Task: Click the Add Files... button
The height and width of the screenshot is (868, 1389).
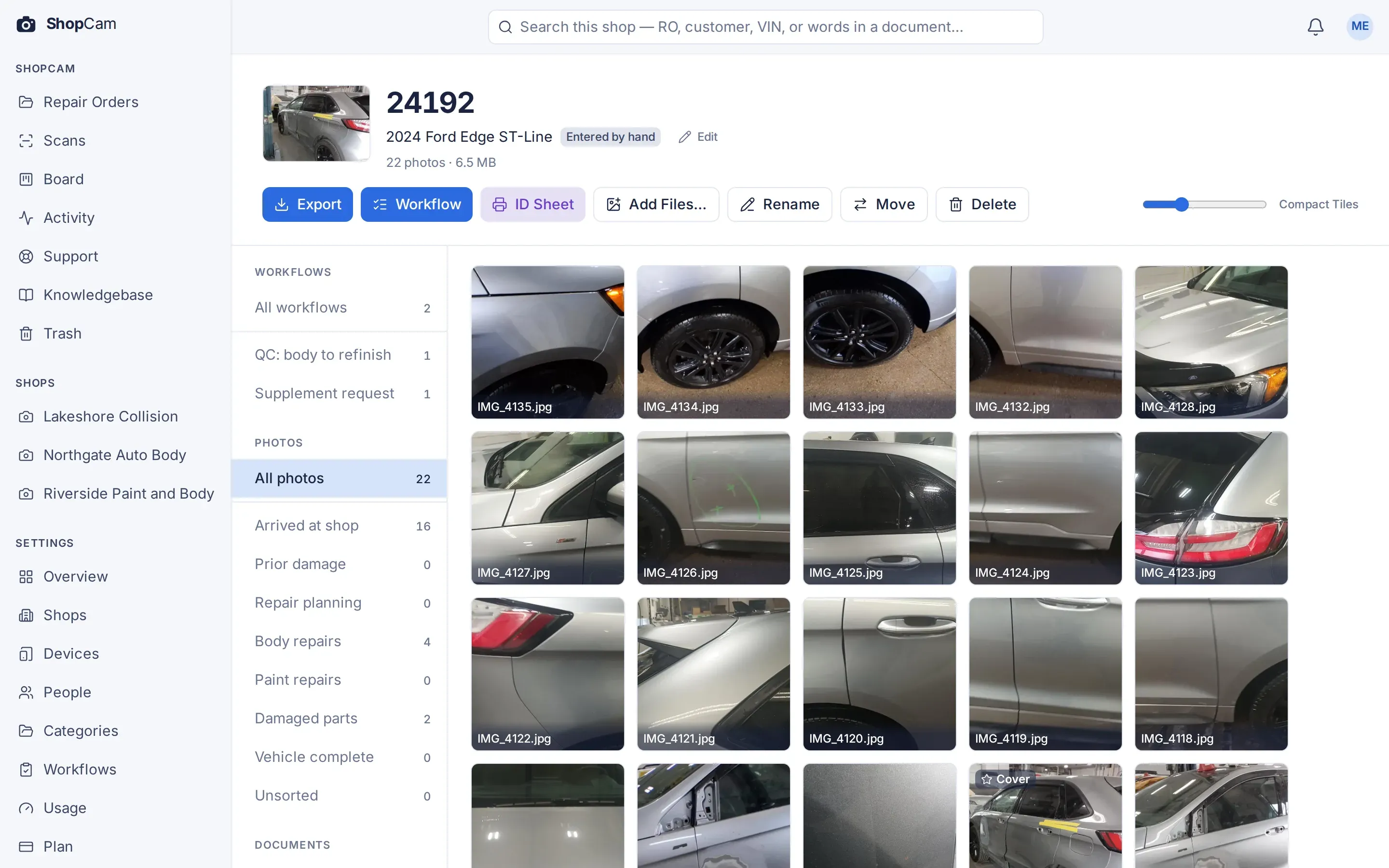Action: click(x=656, y=204)
